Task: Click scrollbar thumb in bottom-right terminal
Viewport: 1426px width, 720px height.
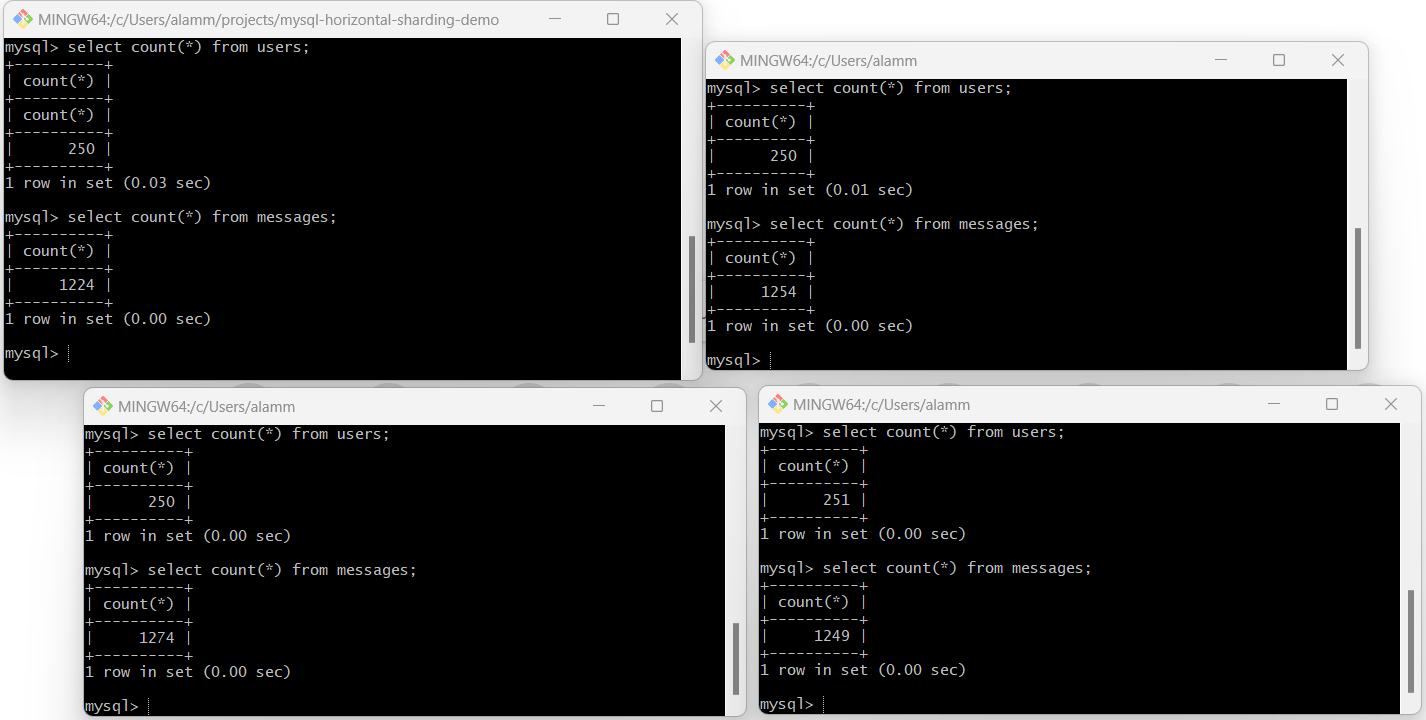Action: click(x=1411, y=643)
